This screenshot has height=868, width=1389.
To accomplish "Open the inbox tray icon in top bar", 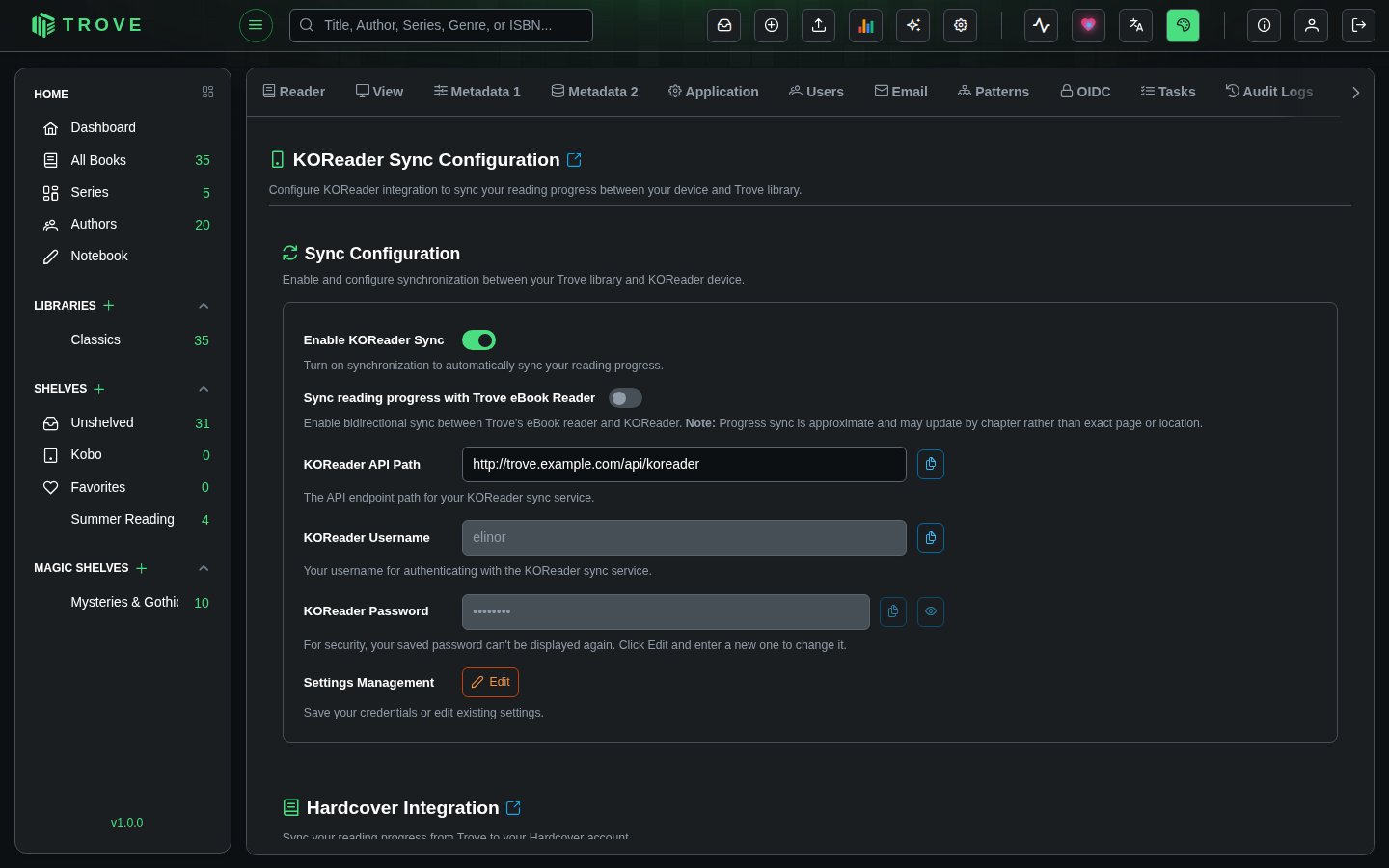I will 724,25.
